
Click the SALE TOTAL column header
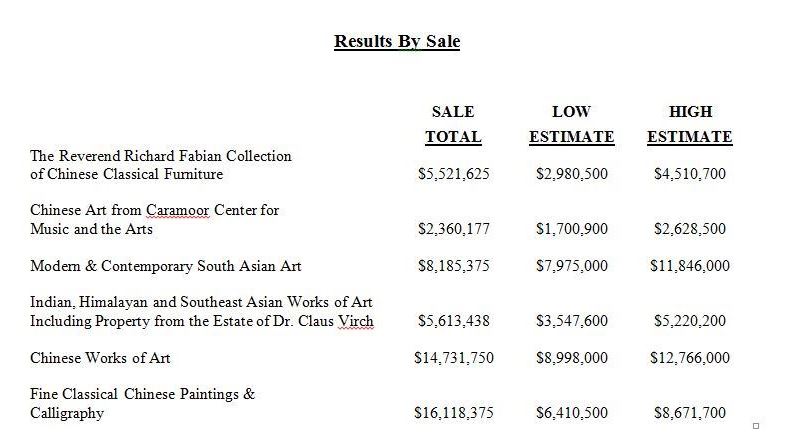(453, 124)
